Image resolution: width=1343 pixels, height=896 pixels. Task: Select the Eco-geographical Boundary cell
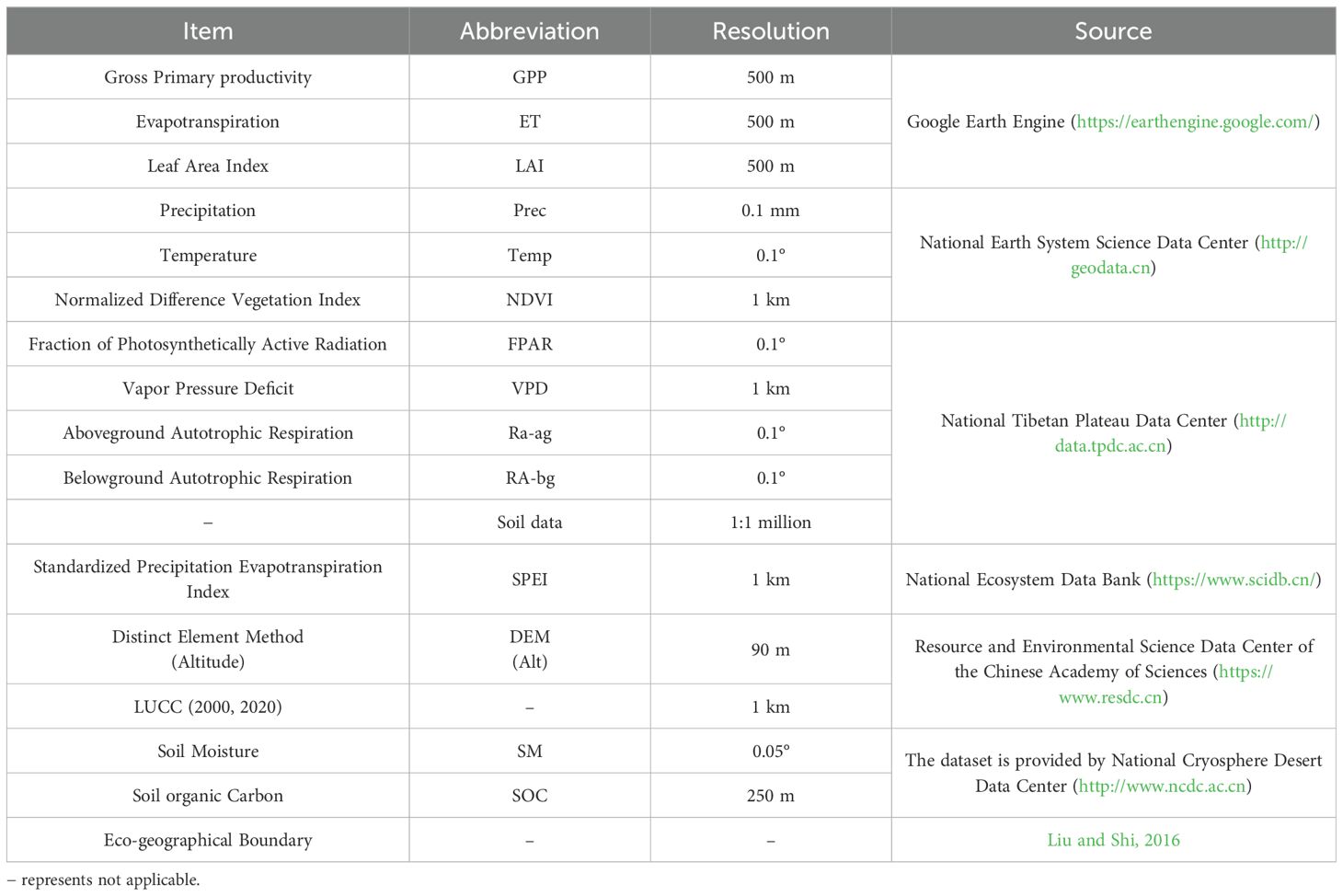(x=208, y=840)
